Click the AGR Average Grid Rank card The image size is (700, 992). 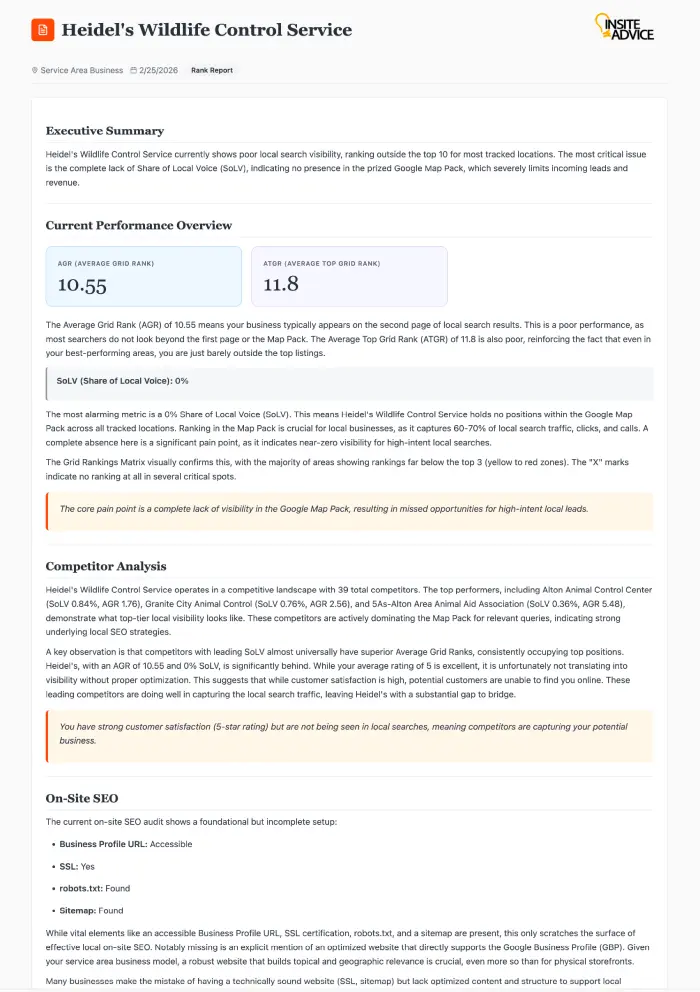pyautogui.click(x=144, y=276)
